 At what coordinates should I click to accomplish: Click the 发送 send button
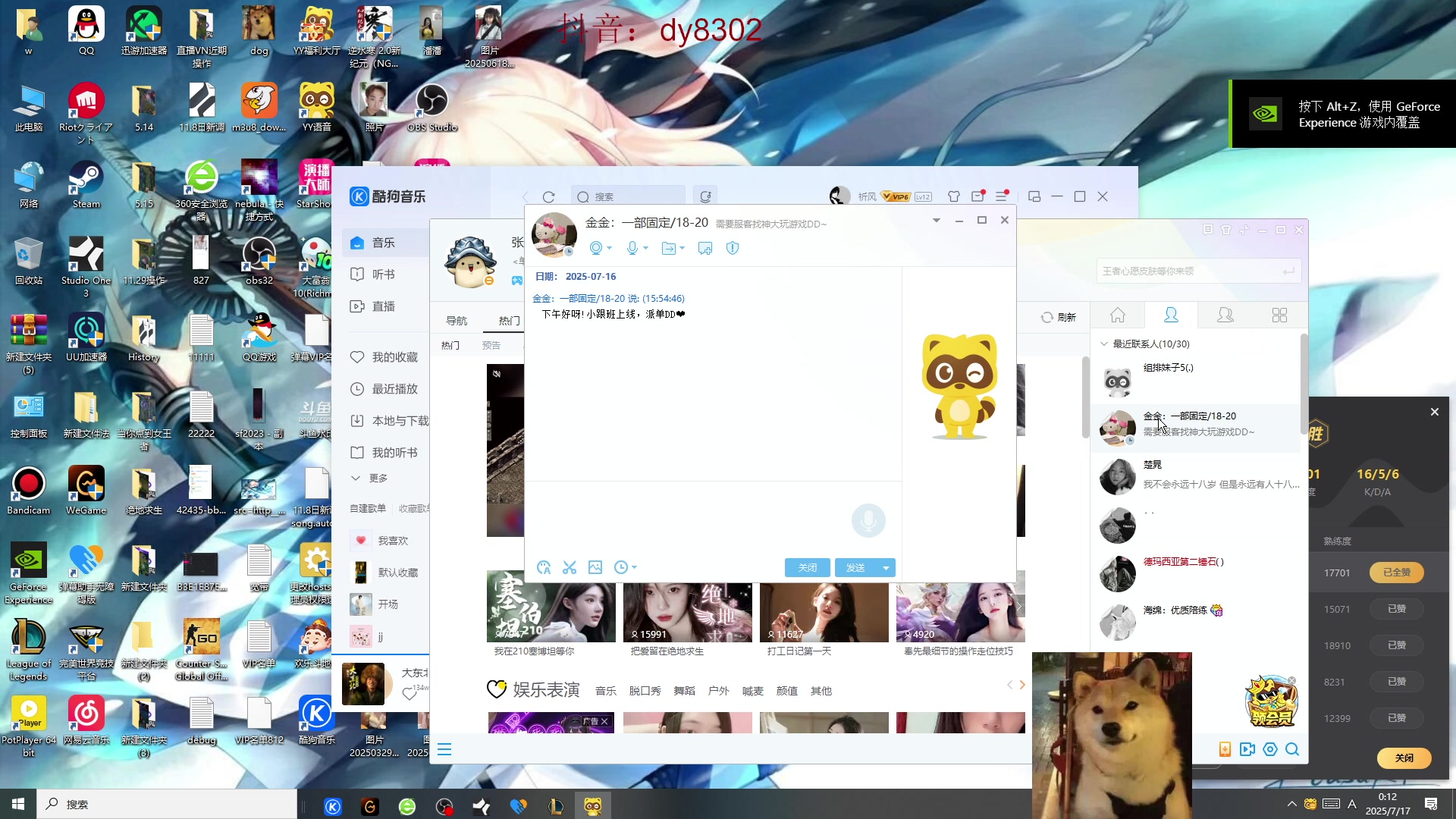tap(855, 568)
